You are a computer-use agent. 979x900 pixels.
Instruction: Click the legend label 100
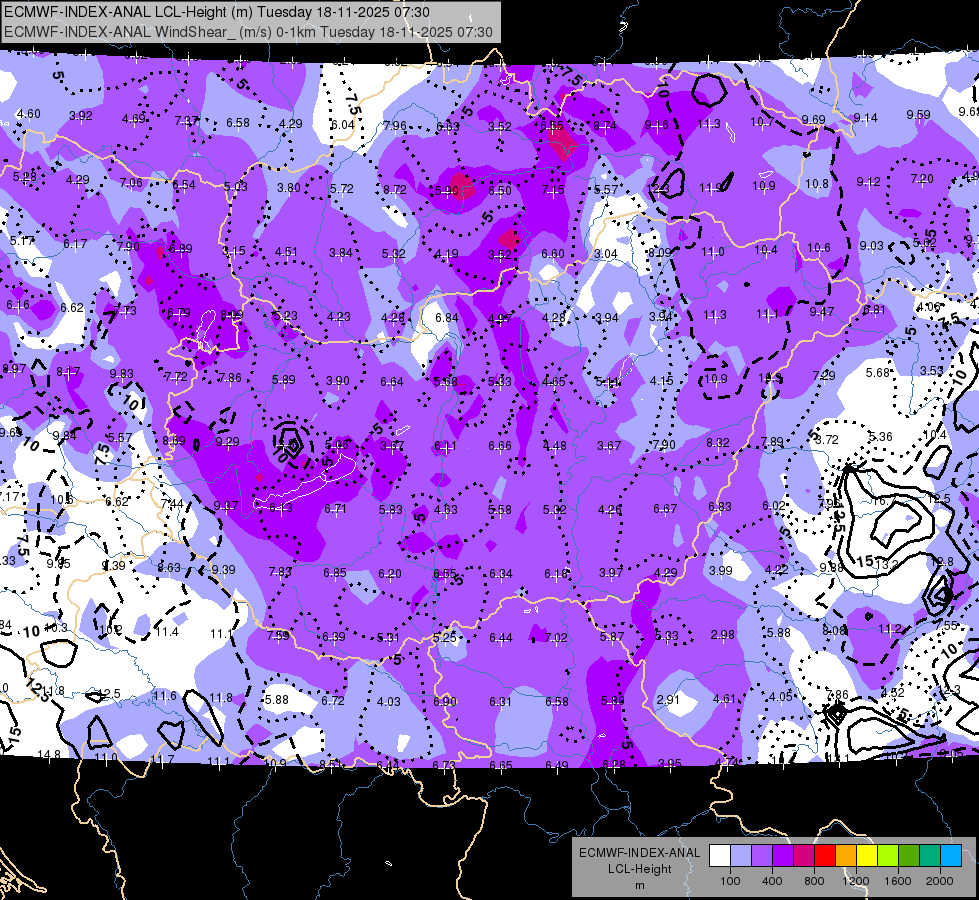coord(730,881)
